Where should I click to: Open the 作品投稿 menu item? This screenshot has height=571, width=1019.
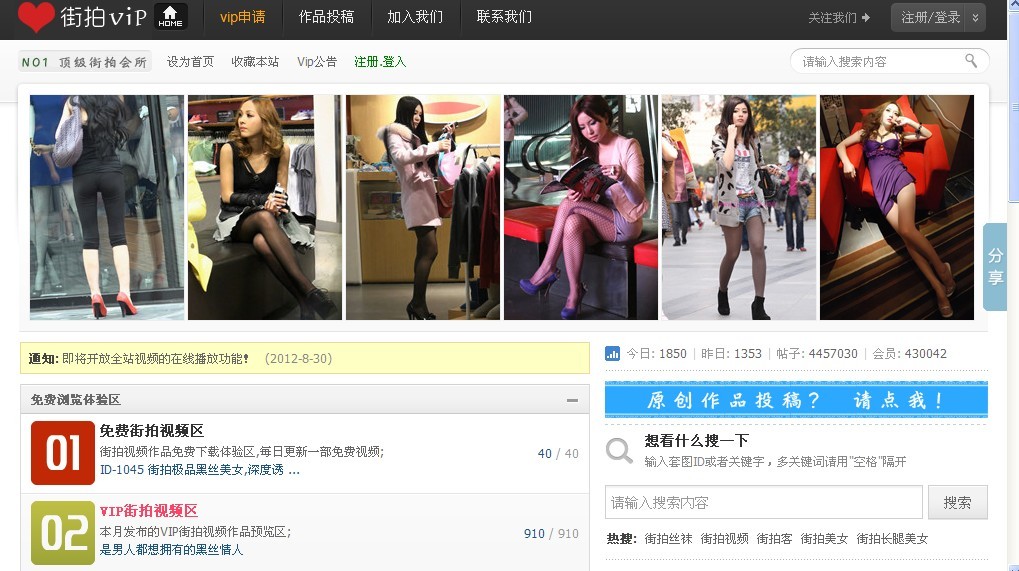pos(326,17)
